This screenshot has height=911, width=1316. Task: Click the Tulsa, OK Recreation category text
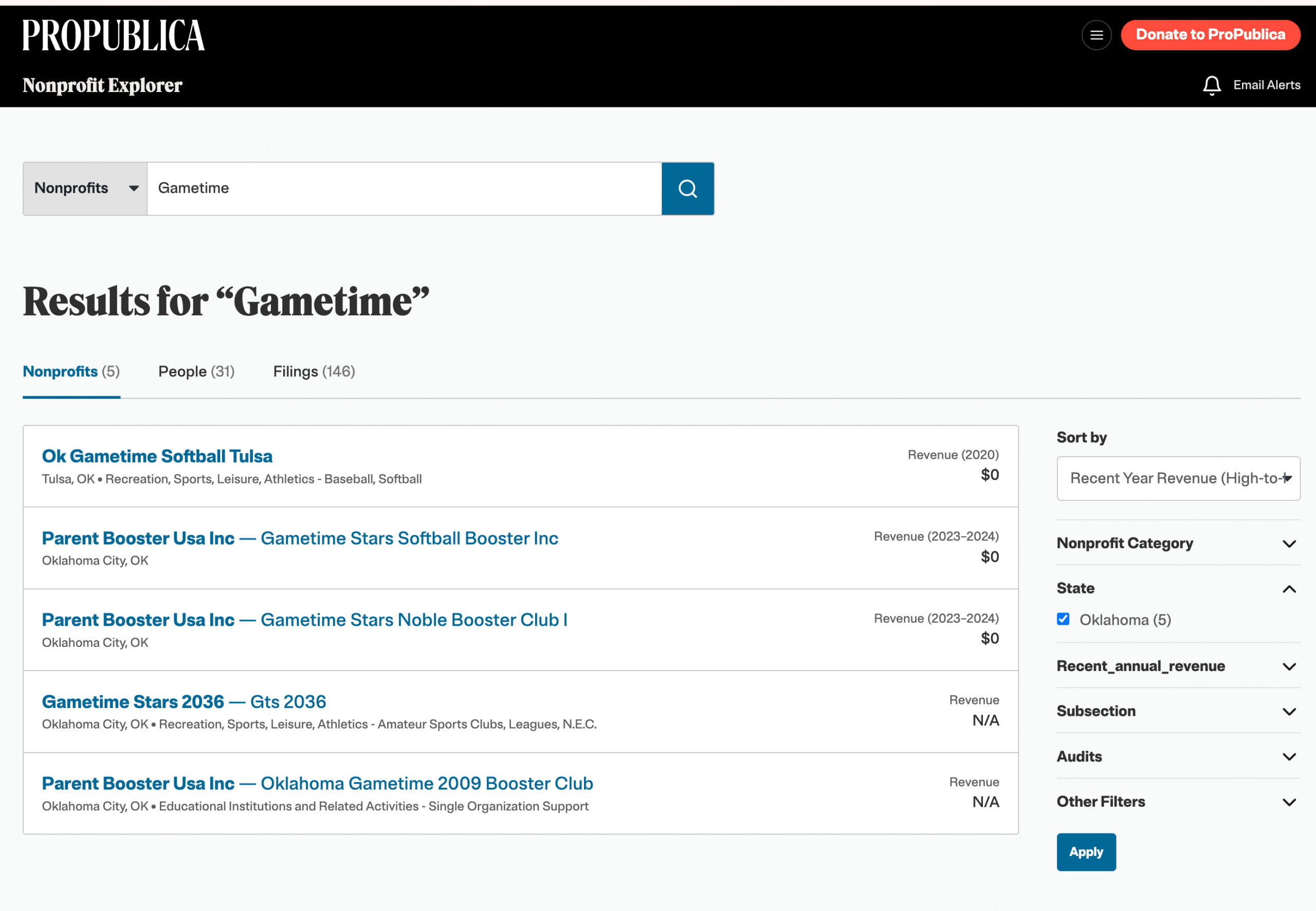(232, 479)
